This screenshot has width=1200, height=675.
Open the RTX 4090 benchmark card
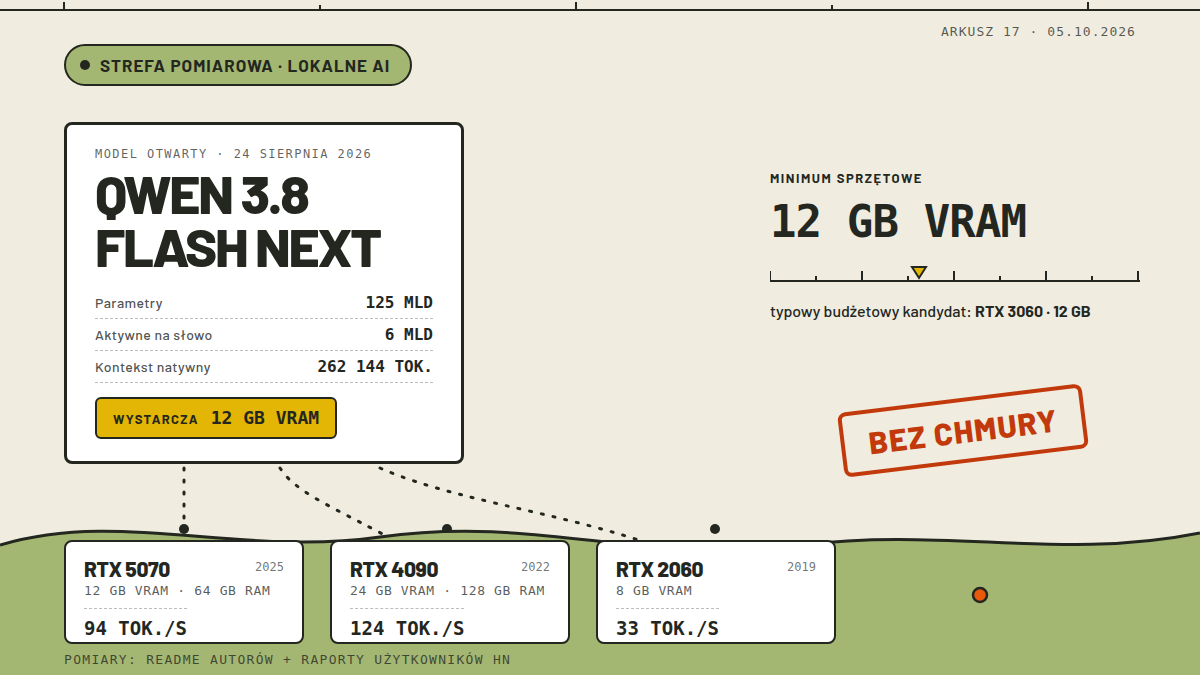[x=450, y=592]
